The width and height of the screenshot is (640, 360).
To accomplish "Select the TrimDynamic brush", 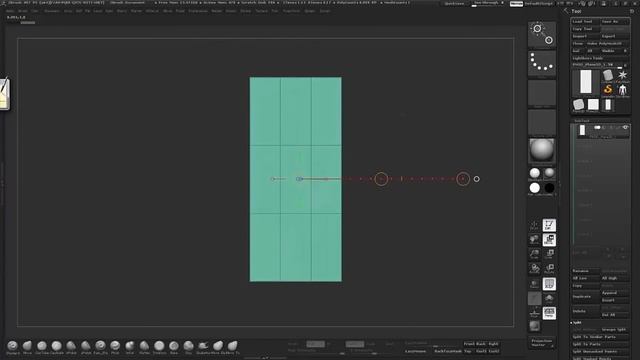I will (159, 347).
